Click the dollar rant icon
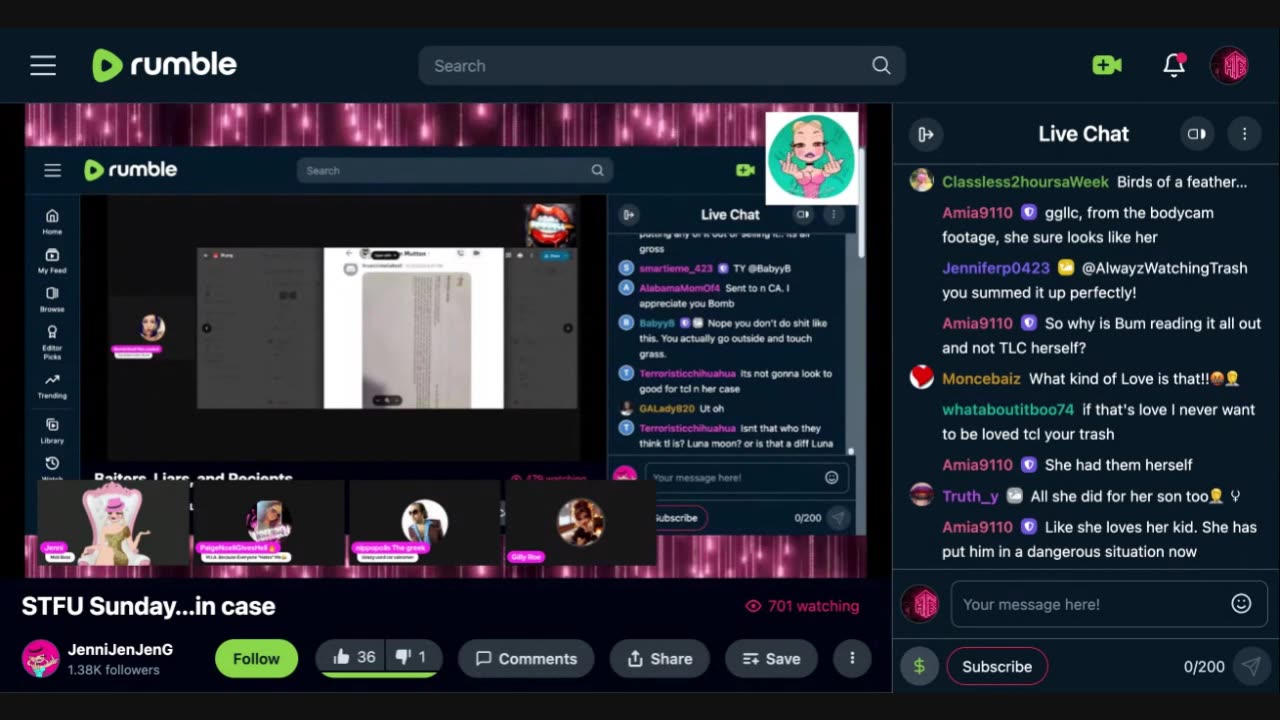 coord(919,666)
